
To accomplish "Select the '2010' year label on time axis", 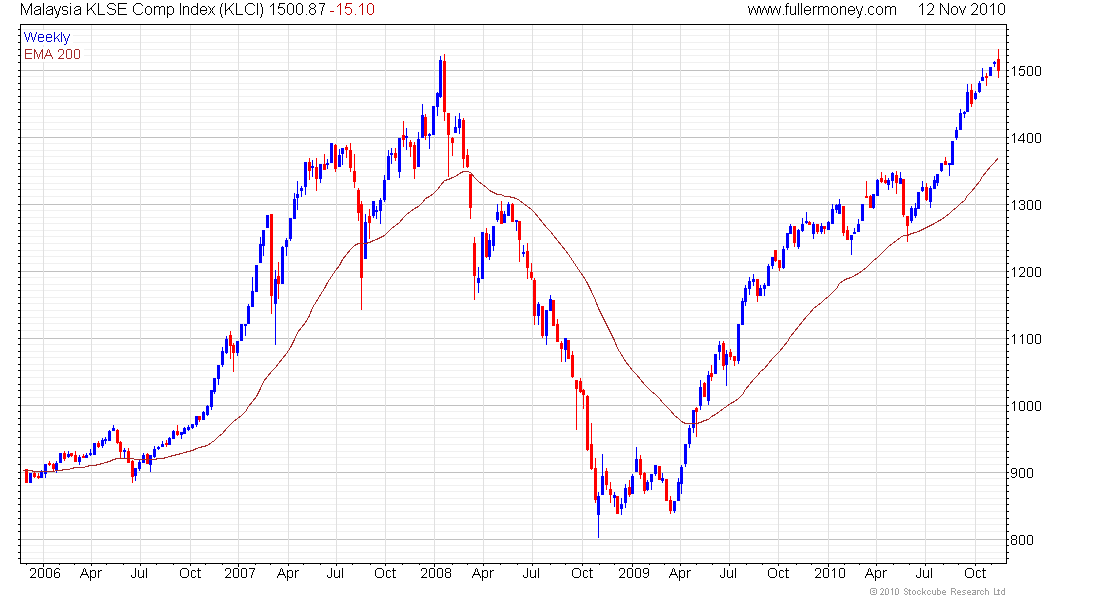I will [830, 573].
